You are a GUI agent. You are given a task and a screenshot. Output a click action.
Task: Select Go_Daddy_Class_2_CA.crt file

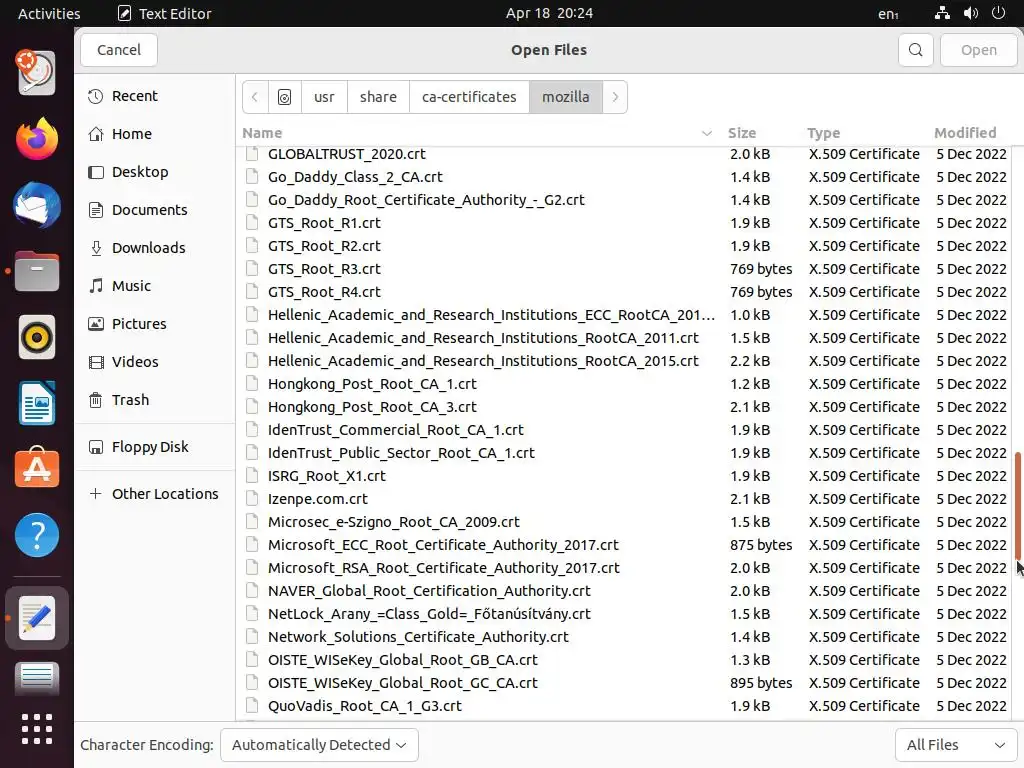(x=626, y=177)
